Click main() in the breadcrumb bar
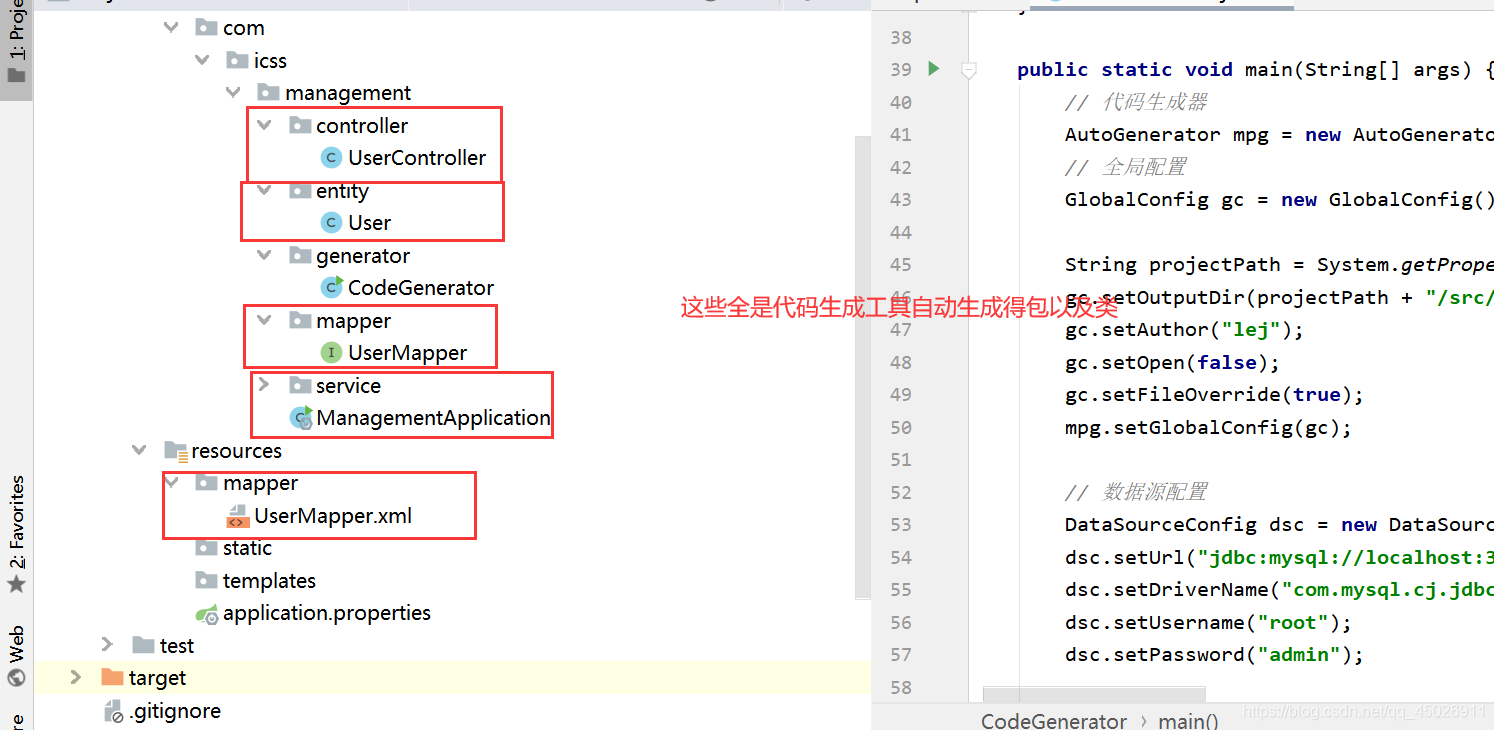 1188,720
